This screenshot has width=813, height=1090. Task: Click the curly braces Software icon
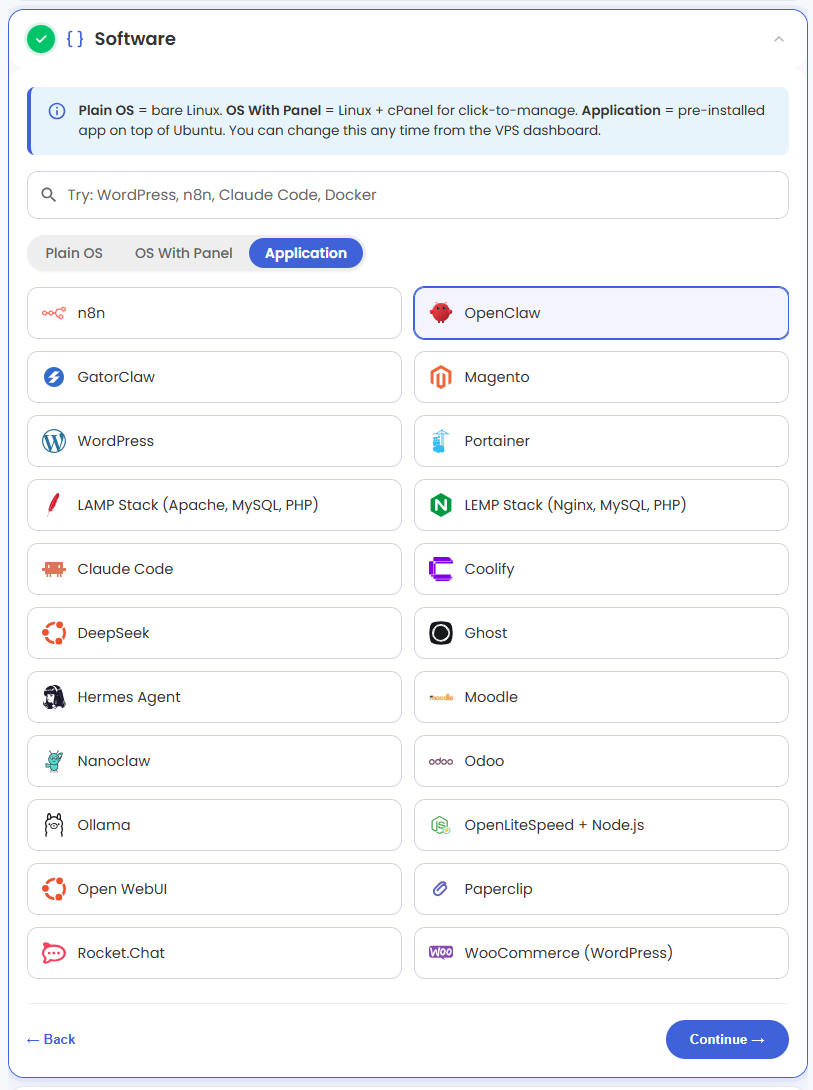tap(75, 39)
